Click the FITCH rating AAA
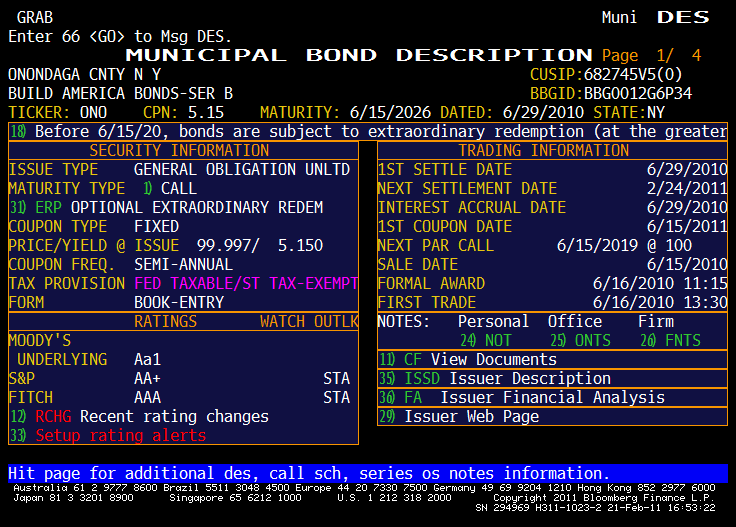 (x=147, y=397)
